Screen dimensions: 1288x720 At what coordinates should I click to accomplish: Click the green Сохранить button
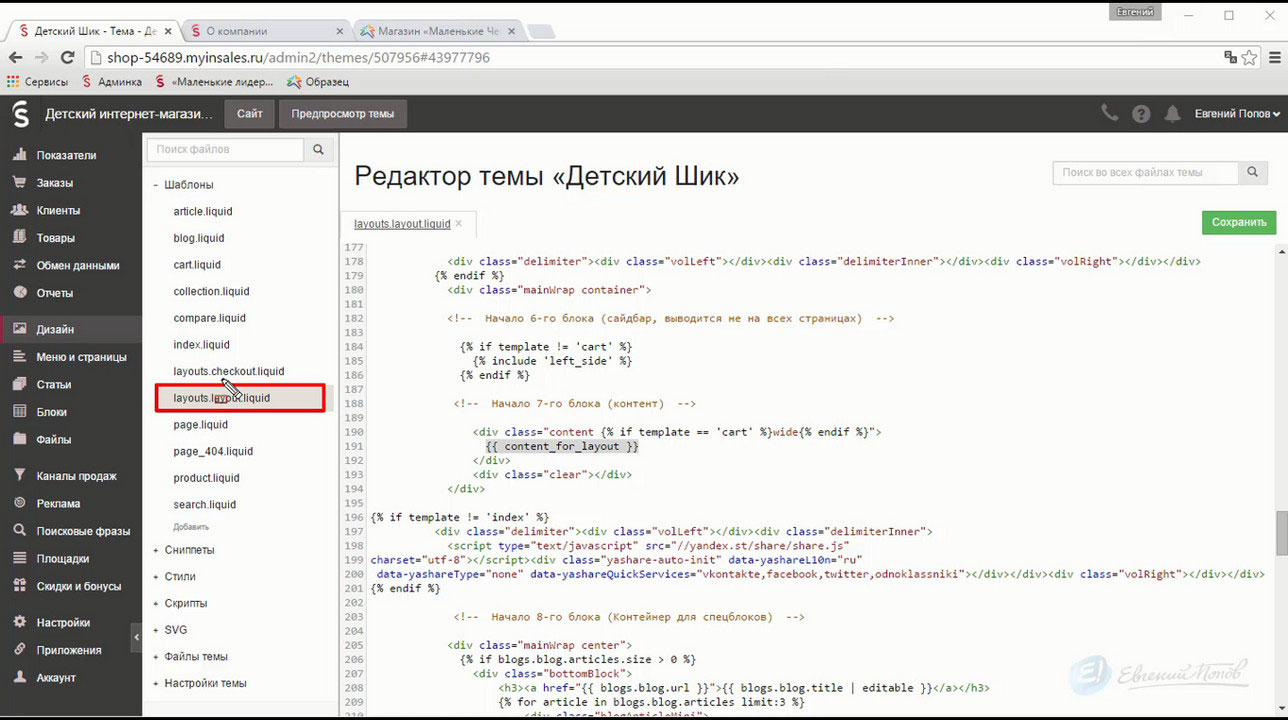click(x=1239, y=222)
